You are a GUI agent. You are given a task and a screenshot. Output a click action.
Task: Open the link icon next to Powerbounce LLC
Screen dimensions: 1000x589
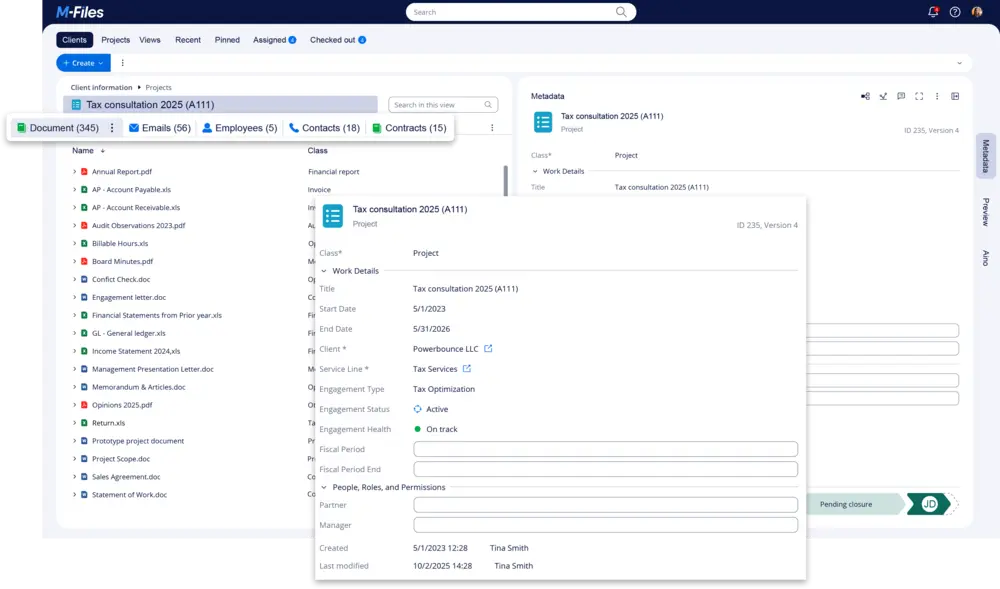tap(488, 349)
